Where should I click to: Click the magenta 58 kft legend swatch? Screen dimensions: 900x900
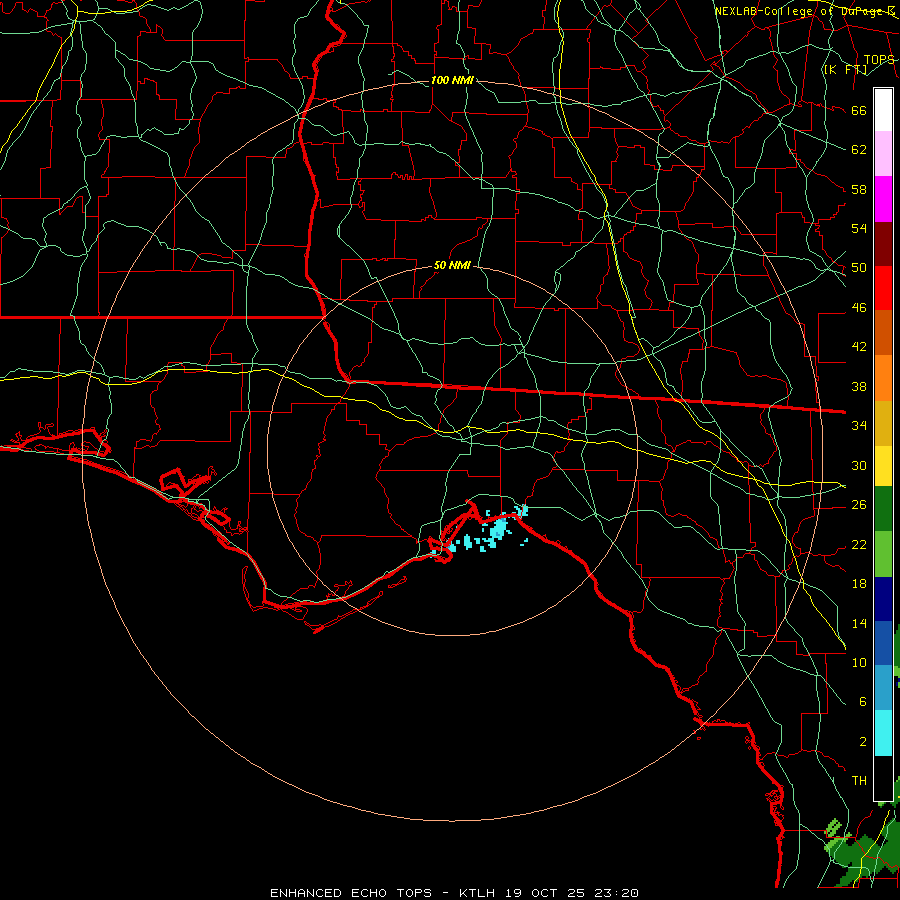(x=883, y=199)
